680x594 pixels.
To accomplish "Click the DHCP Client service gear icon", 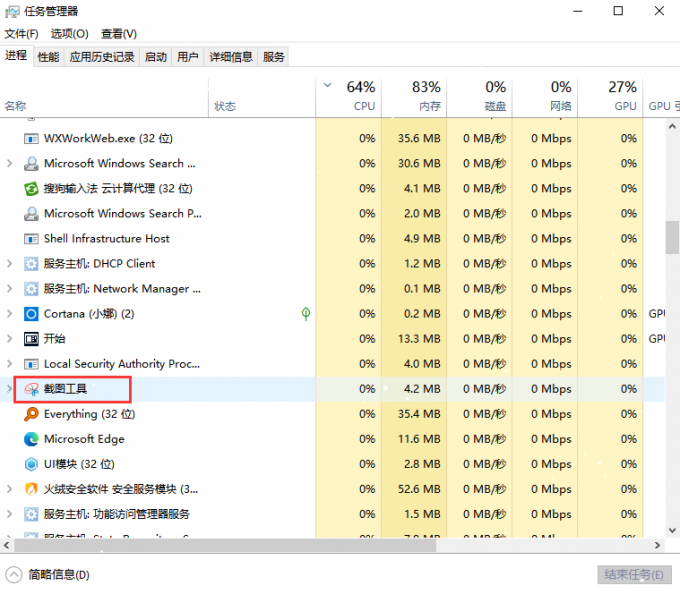I will point(31,264).
